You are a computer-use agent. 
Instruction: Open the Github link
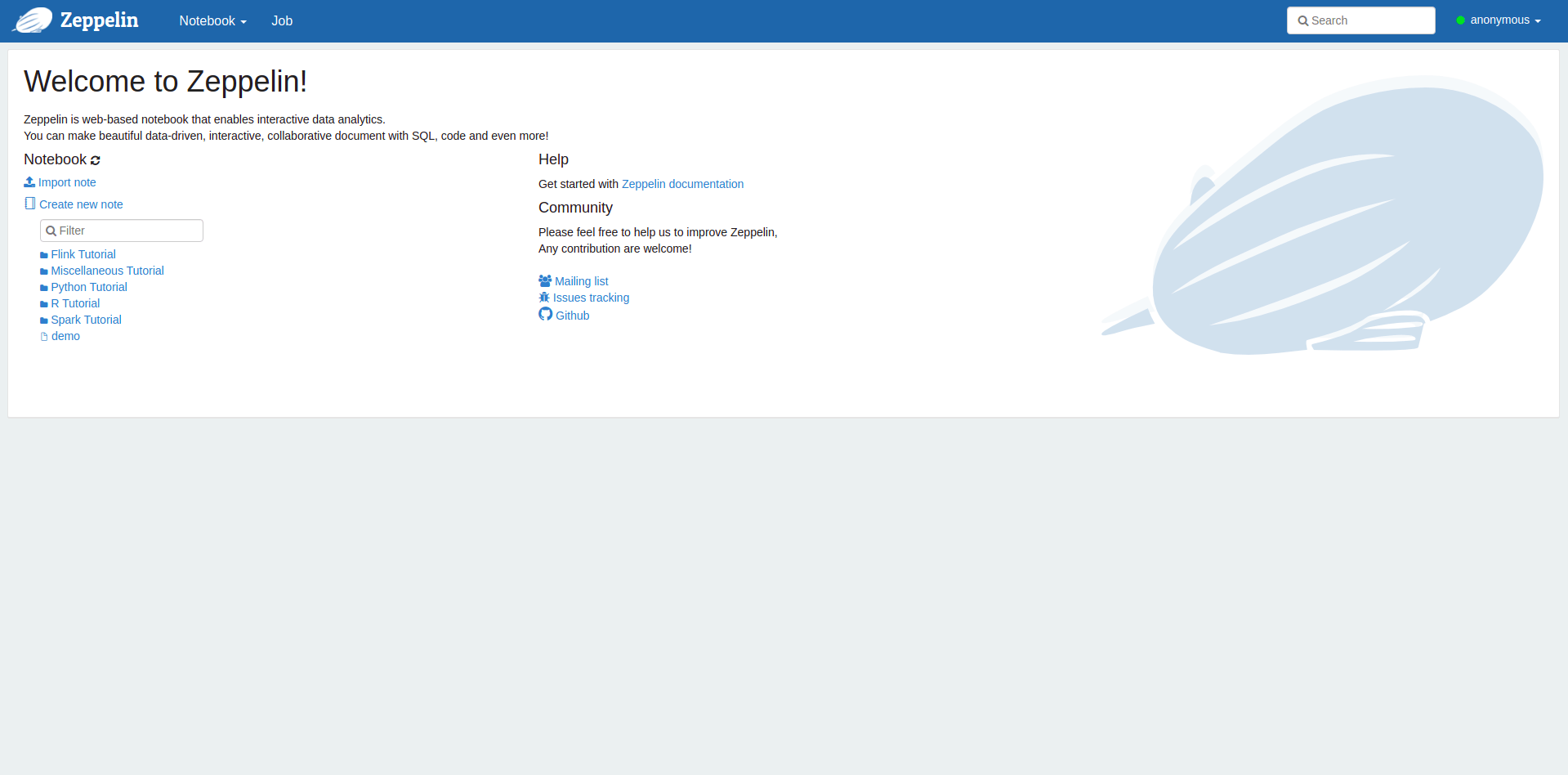[572, 316]
